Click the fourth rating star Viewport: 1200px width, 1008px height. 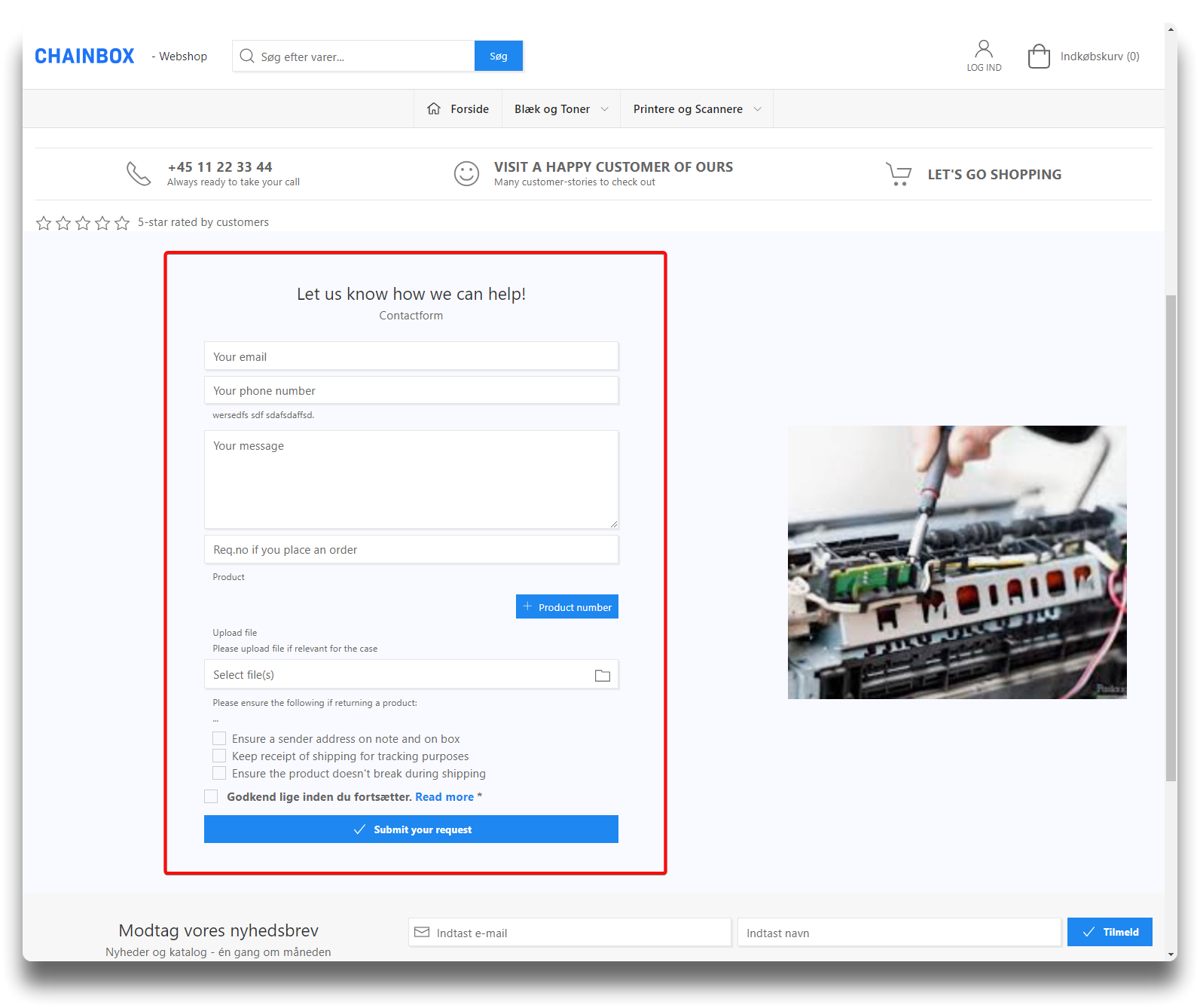102,223
